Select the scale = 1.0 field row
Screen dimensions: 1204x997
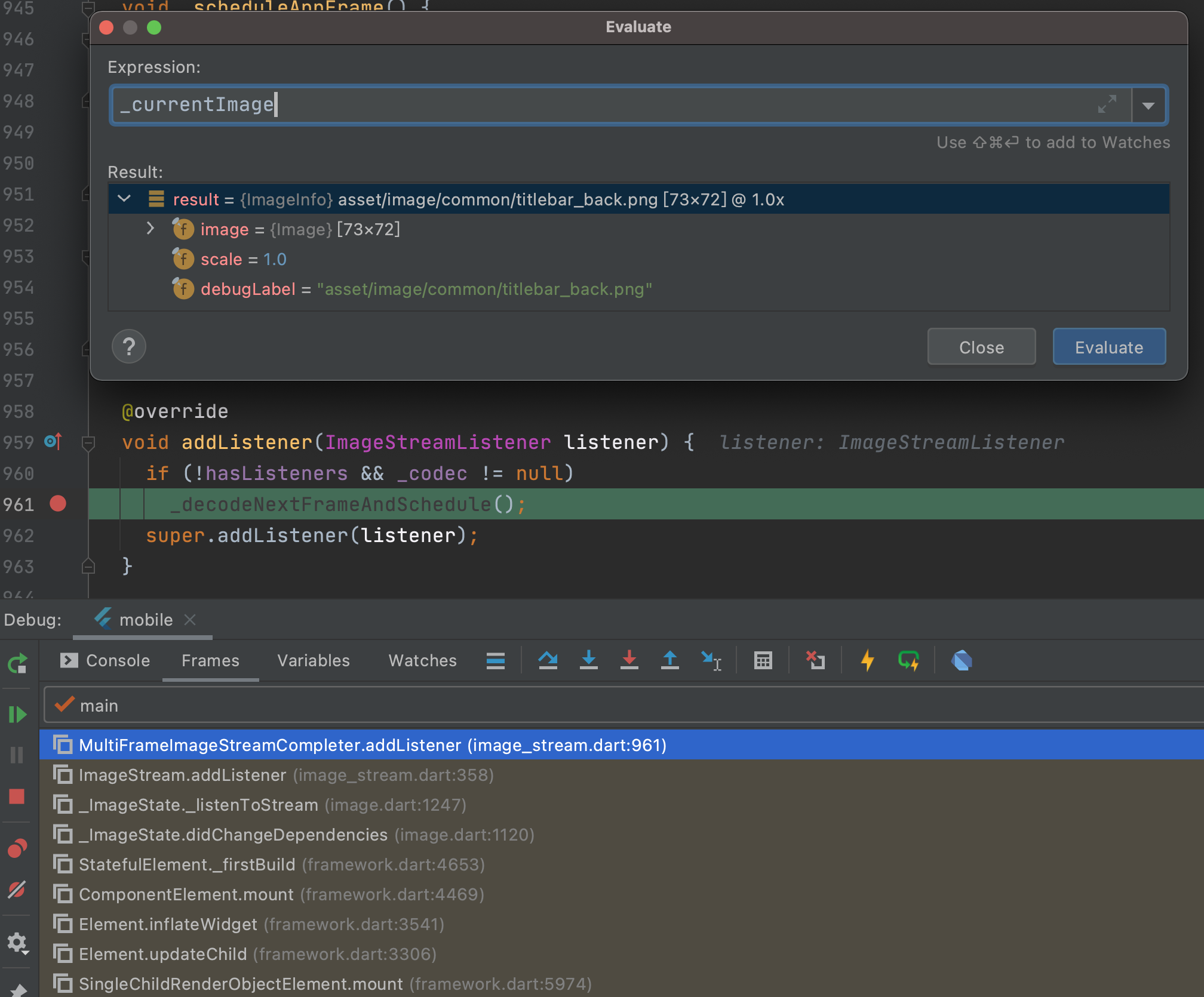pyautogui.click(x=638, y=259)
